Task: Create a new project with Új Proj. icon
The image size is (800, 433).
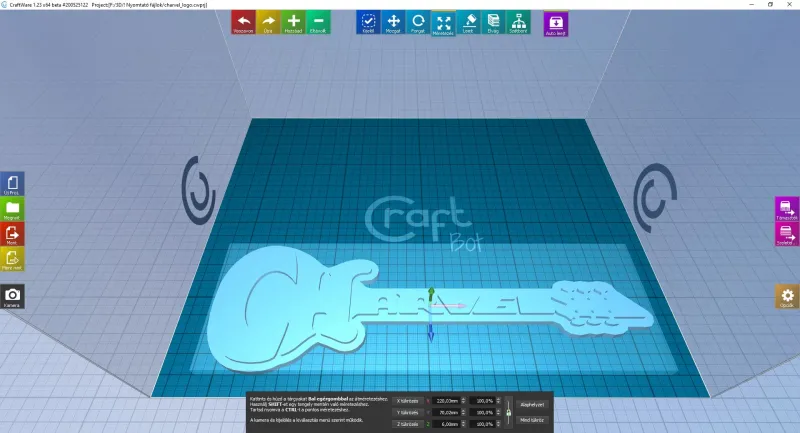Action: (12, 184)
